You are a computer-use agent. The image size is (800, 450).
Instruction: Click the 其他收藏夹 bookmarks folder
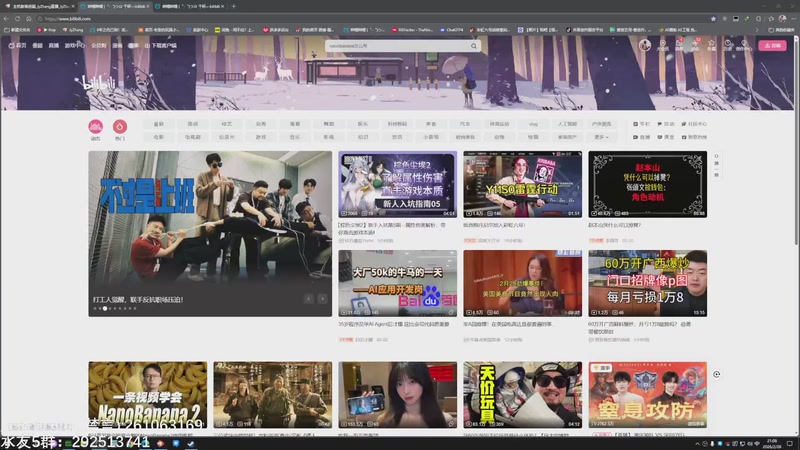[x=781, y=30]
